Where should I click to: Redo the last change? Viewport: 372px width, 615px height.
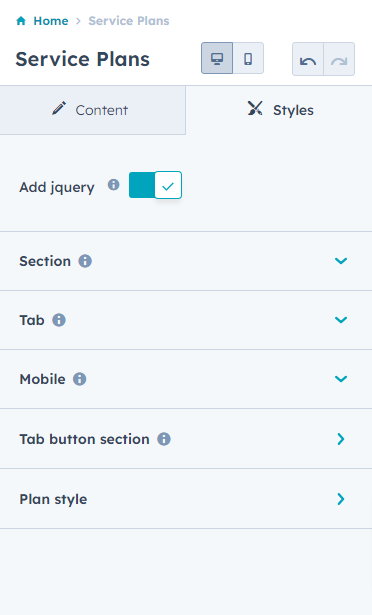coord(339,59)
